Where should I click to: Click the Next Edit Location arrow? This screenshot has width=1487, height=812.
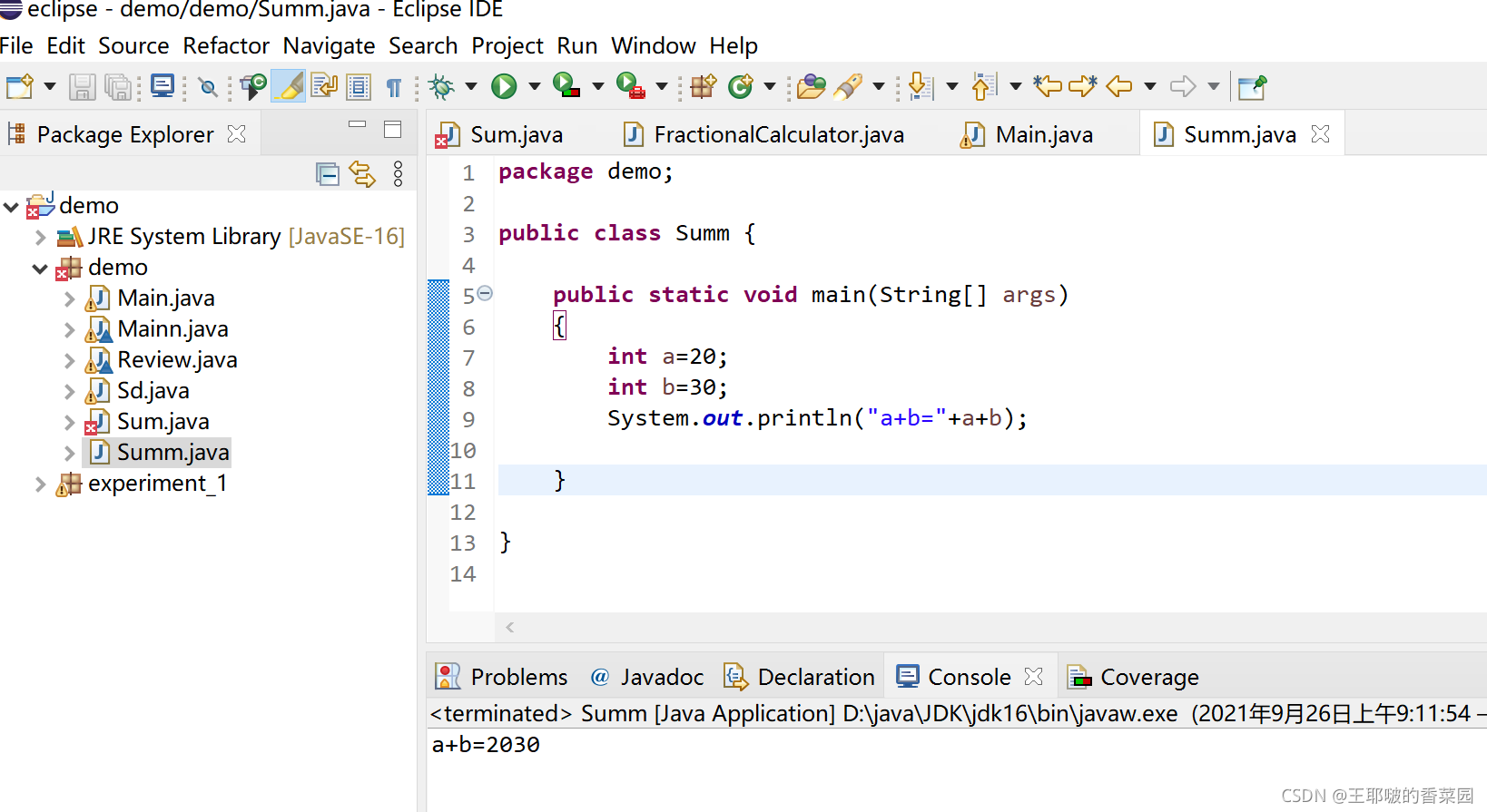1083,86
